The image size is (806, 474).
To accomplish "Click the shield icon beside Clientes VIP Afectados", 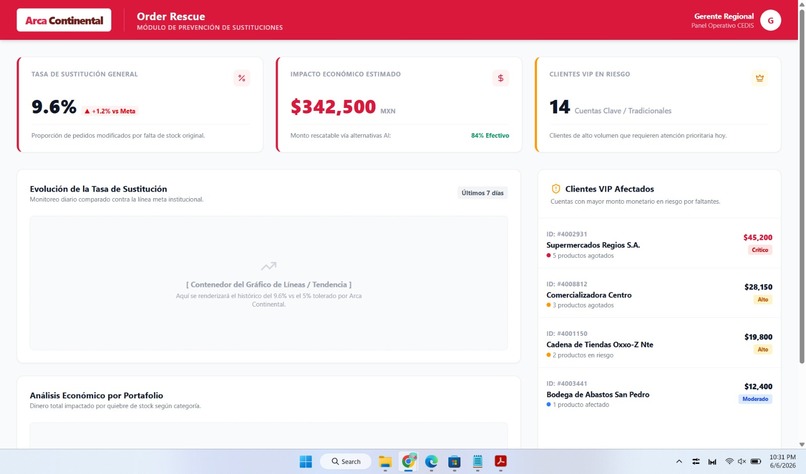I will [556, 189].
